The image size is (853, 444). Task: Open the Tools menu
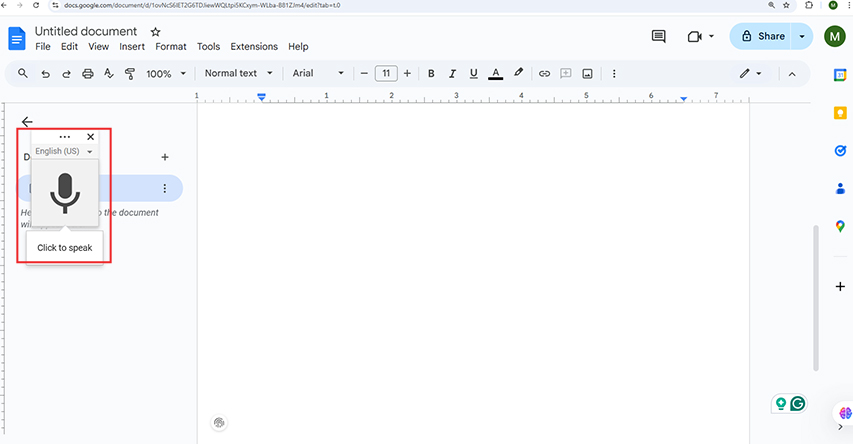point(208,47)
